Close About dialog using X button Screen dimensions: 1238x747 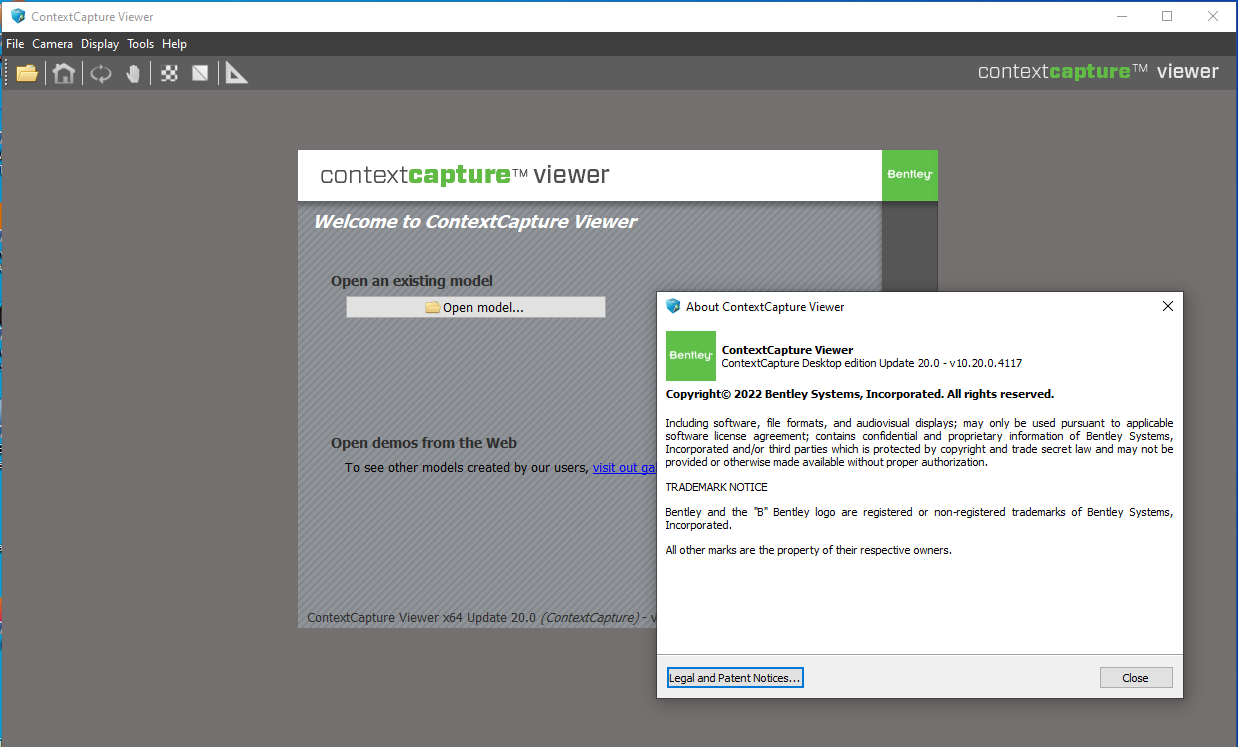(1167, 306)
